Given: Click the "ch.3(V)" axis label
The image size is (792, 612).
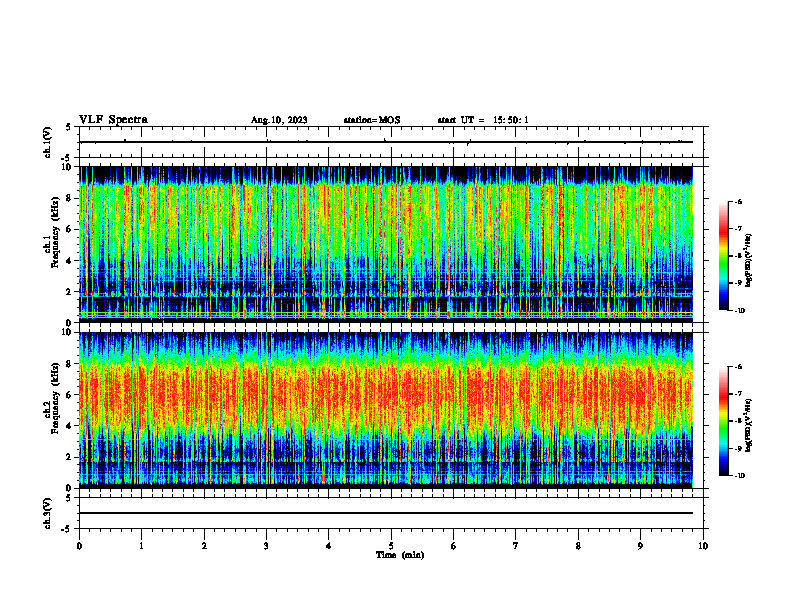Looking at the screenshot, I should click(48, 514).
